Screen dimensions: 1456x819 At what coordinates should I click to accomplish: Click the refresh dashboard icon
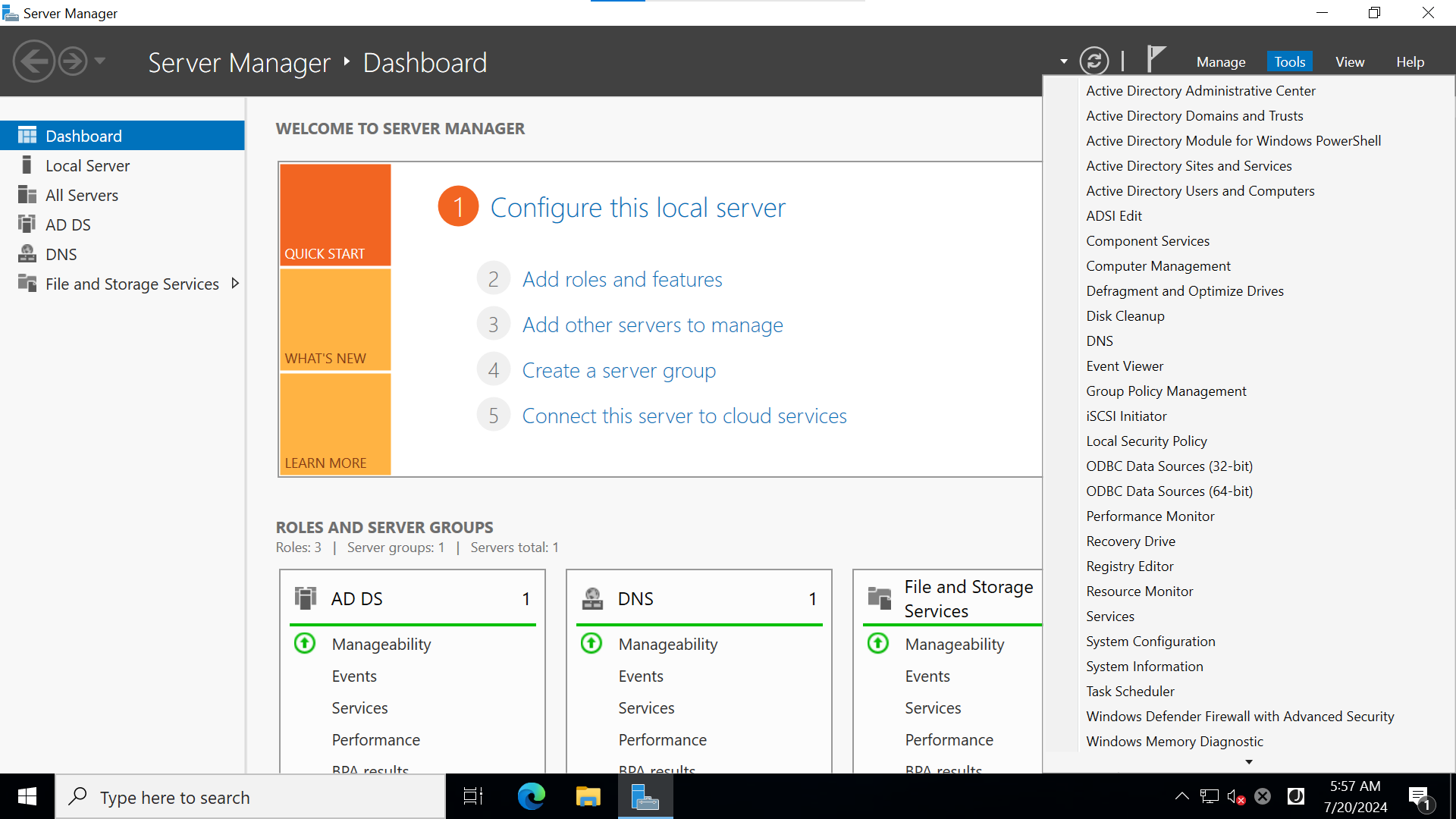point(1094,61)
